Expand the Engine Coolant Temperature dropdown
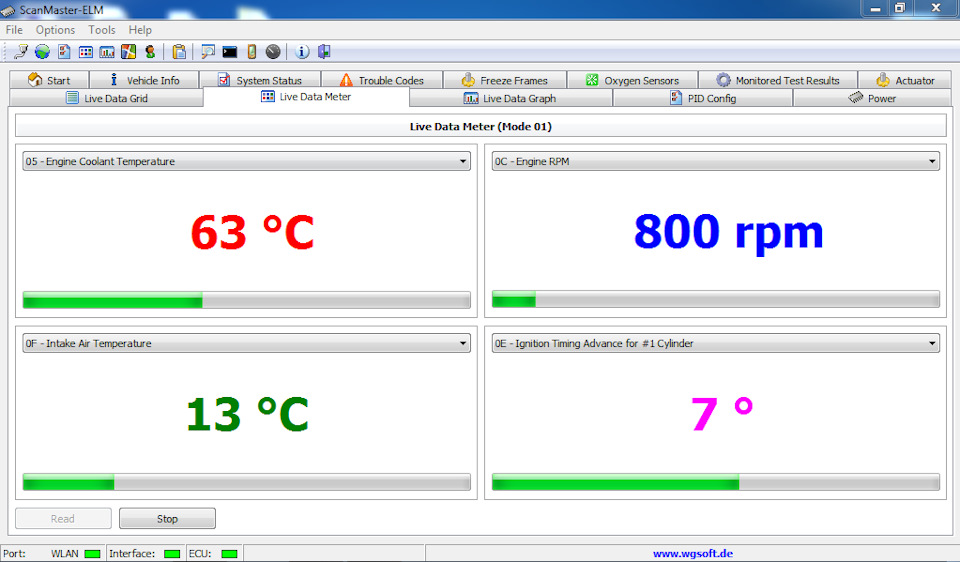The width and height of the screenshot is (960, 562). tap(246, 161)
